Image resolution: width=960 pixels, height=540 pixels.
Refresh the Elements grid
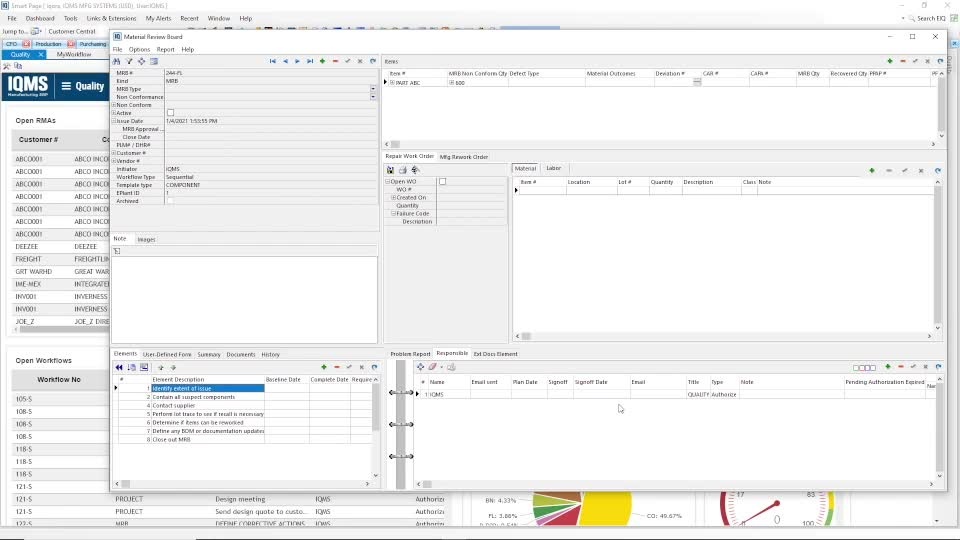pyautogui.click(x=375, y=367)
